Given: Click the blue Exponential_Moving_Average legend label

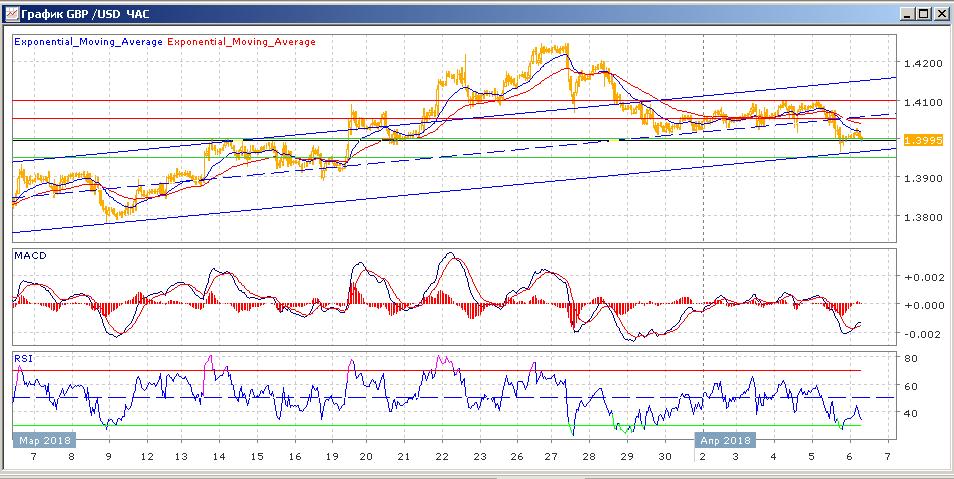Looking at the screenshot, I should coord(87,42).
